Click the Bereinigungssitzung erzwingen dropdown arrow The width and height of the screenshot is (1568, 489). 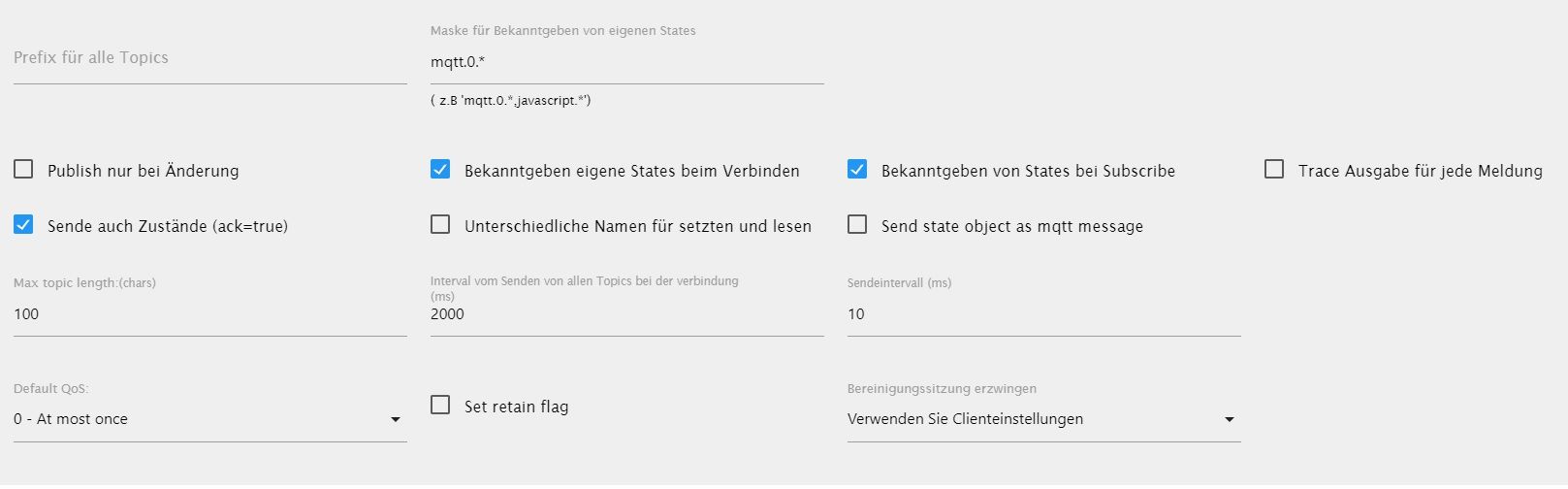click(x=1230, y=420)
